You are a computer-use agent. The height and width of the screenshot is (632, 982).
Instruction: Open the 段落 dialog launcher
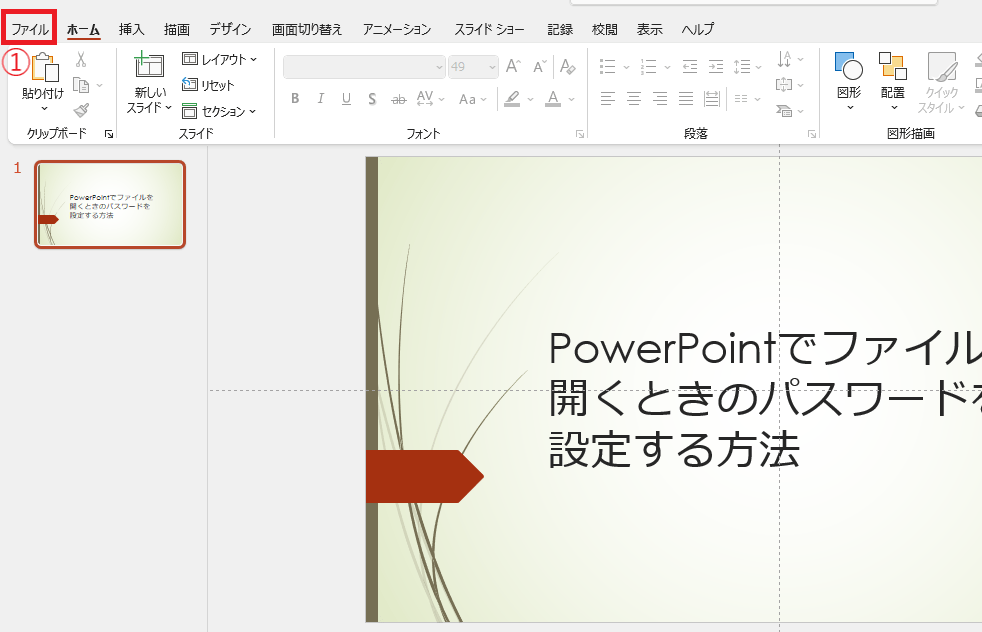point(812,134)
